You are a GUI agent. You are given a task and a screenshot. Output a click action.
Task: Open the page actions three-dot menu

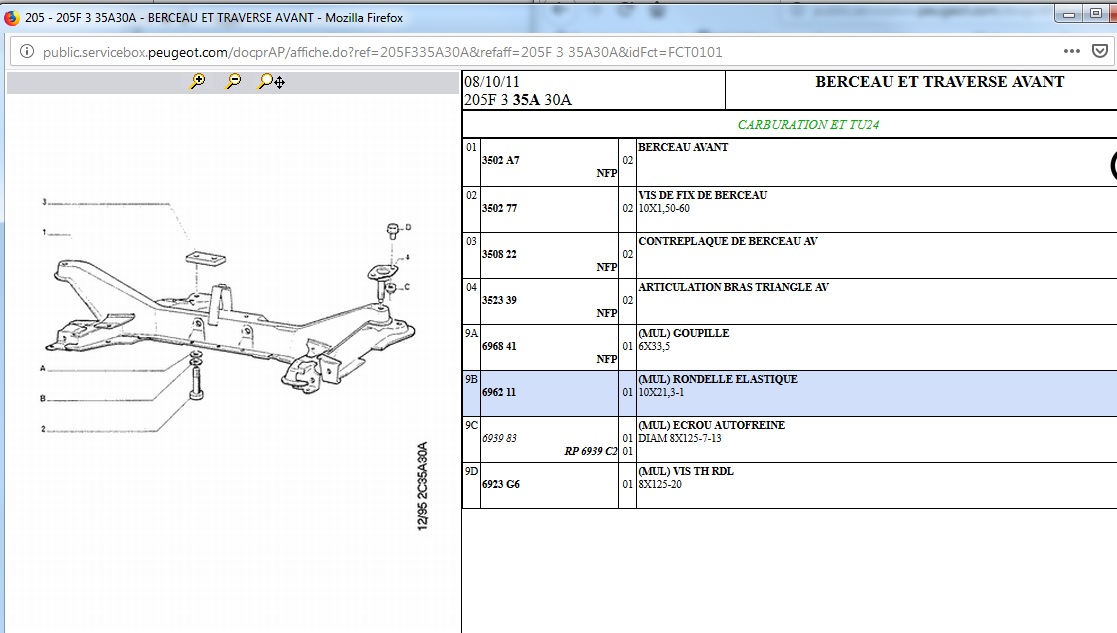[1071, 51]
